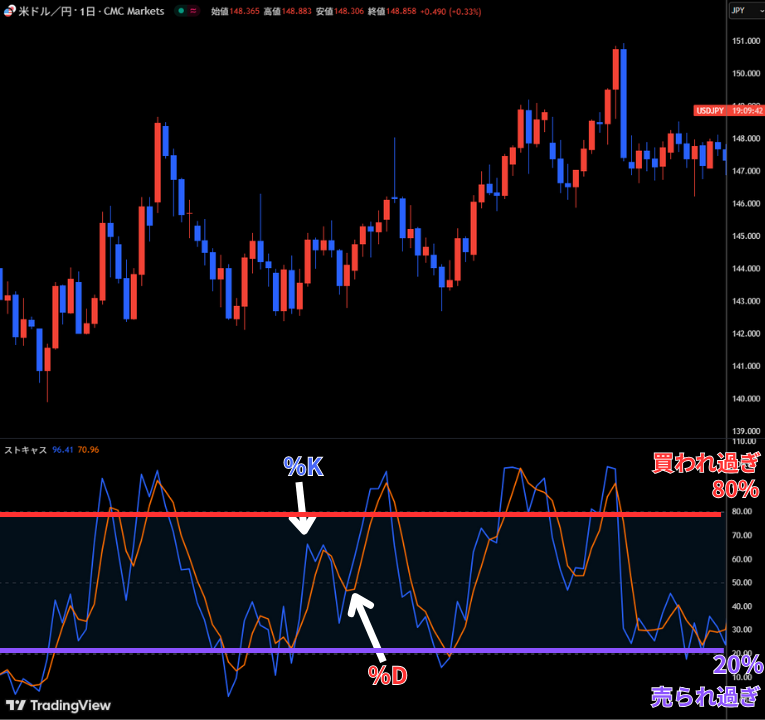Click the green market status dot
Screen dimensions: 765x720
pos(179,11)
